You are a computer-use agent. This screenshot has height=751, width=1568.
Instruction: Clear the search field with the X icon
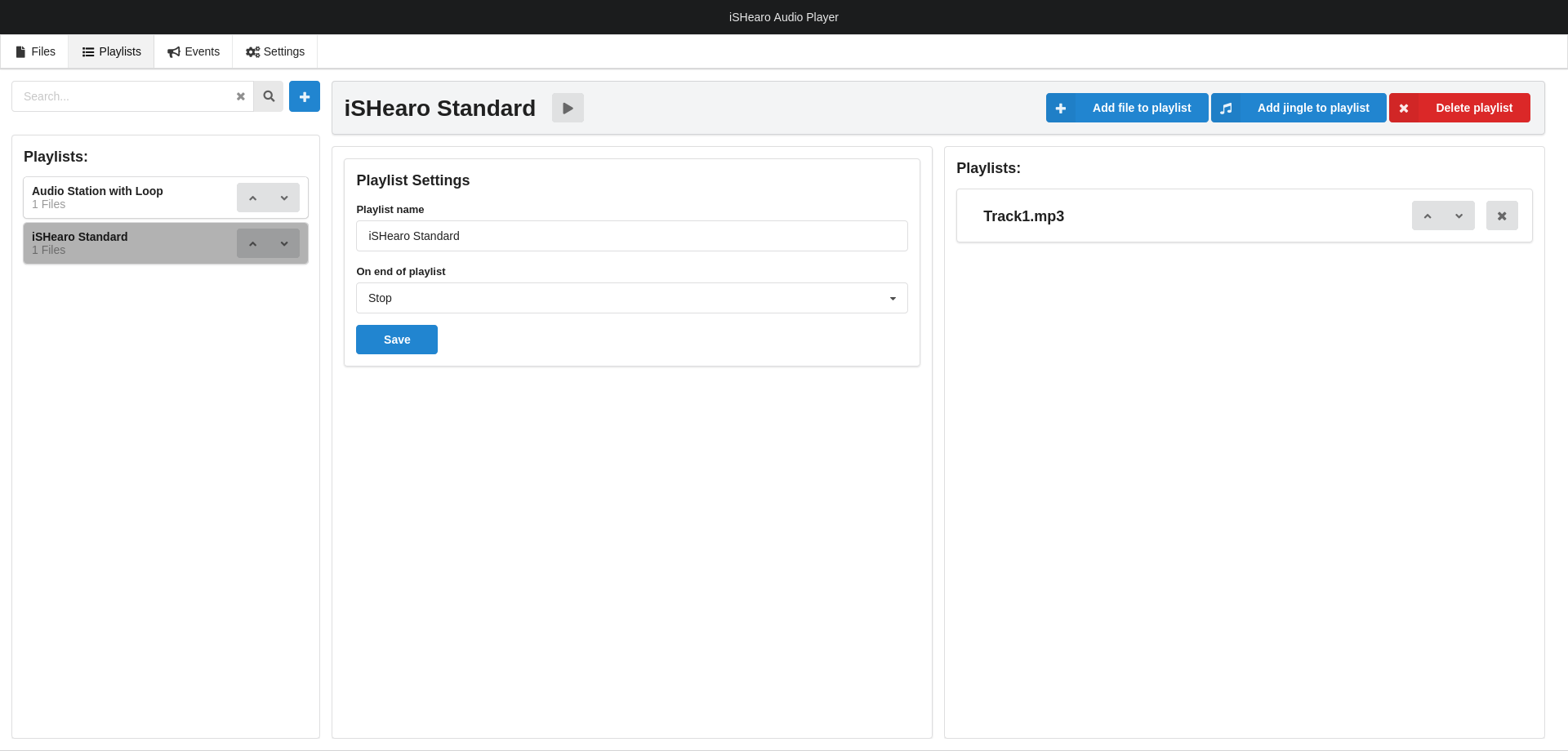pos(241,96)
